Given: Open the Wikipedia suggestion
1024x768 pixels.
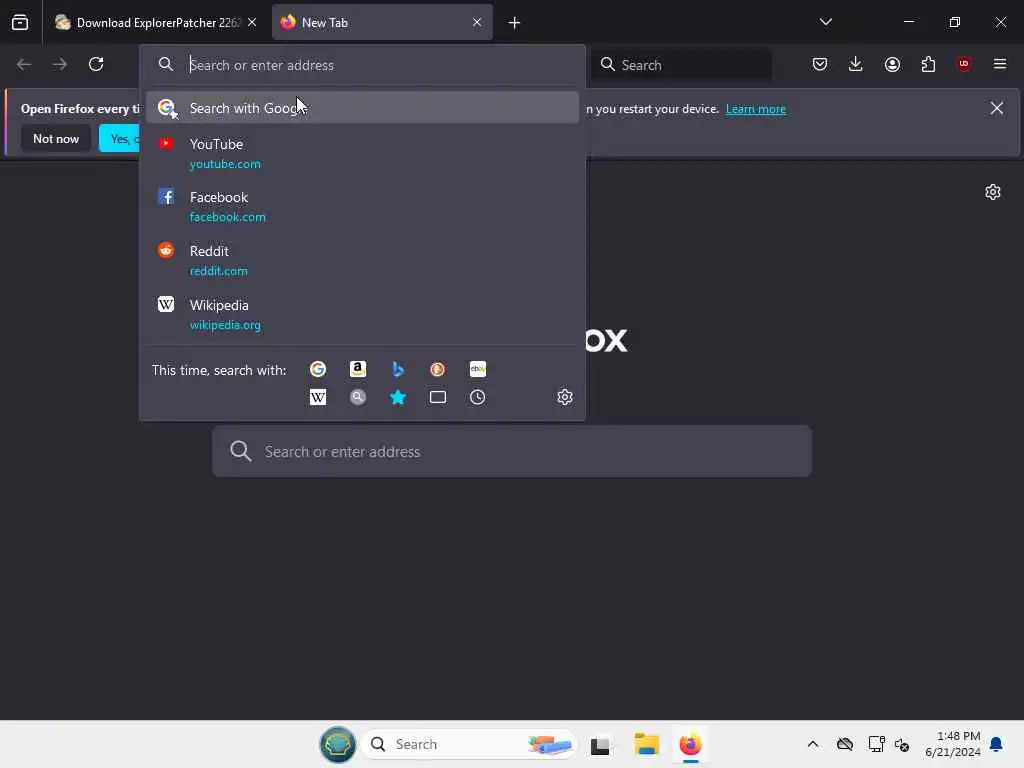Looking at the screenshot, I should (x=362, y=314).
